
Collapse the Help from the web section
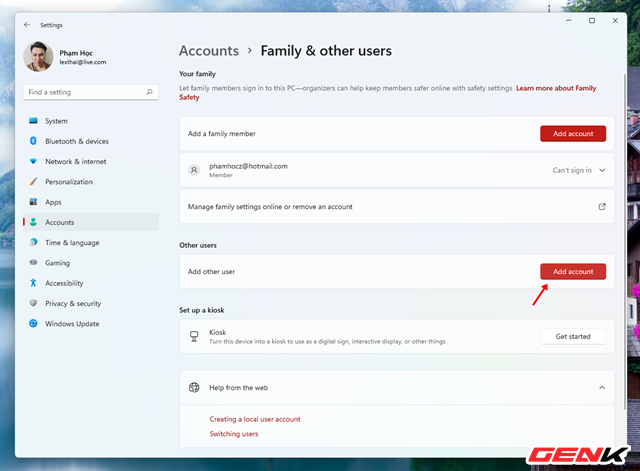click(x=602, y=388)
